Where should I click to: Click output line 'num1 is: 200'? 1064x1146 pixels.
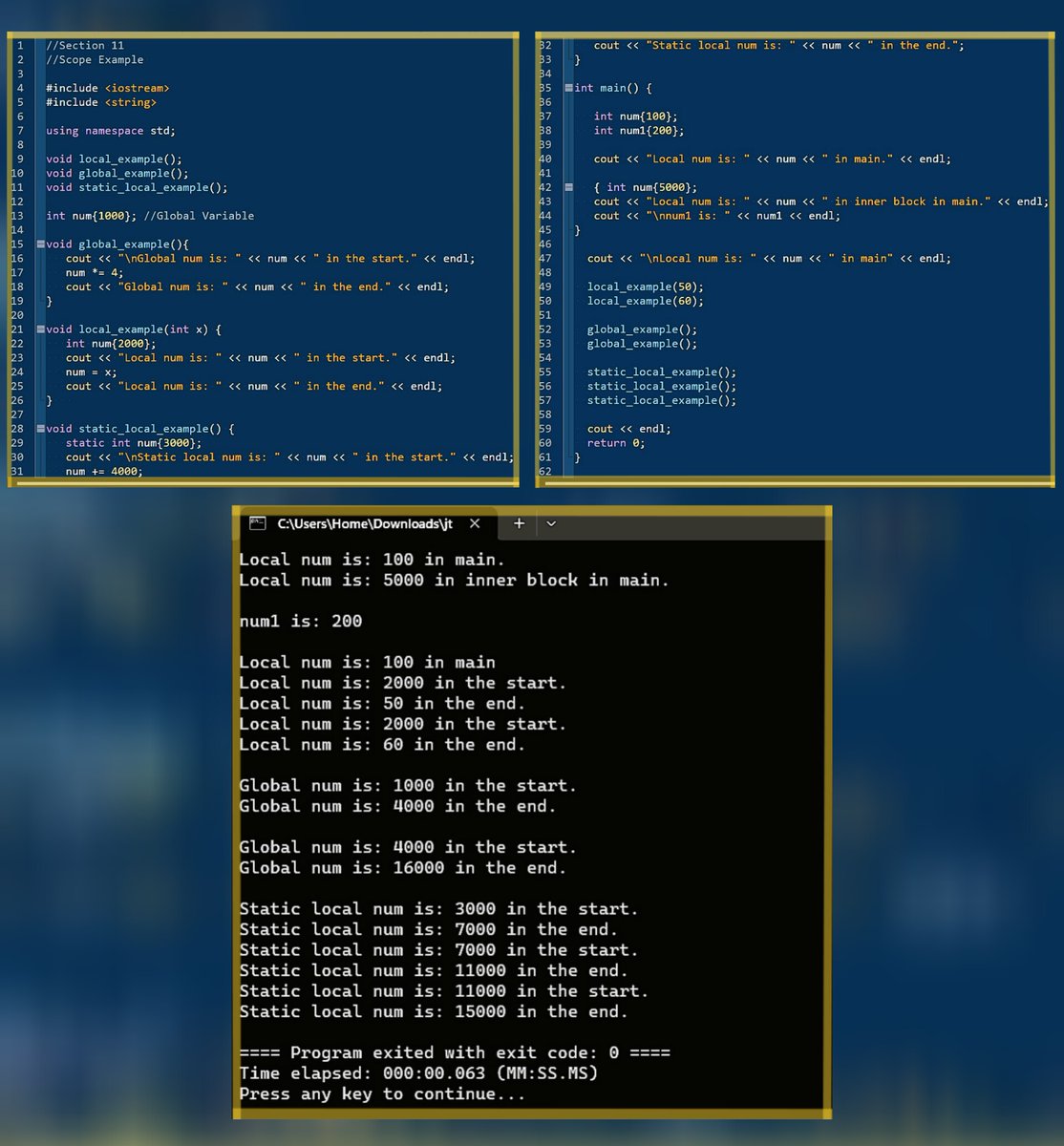(301, 622)
